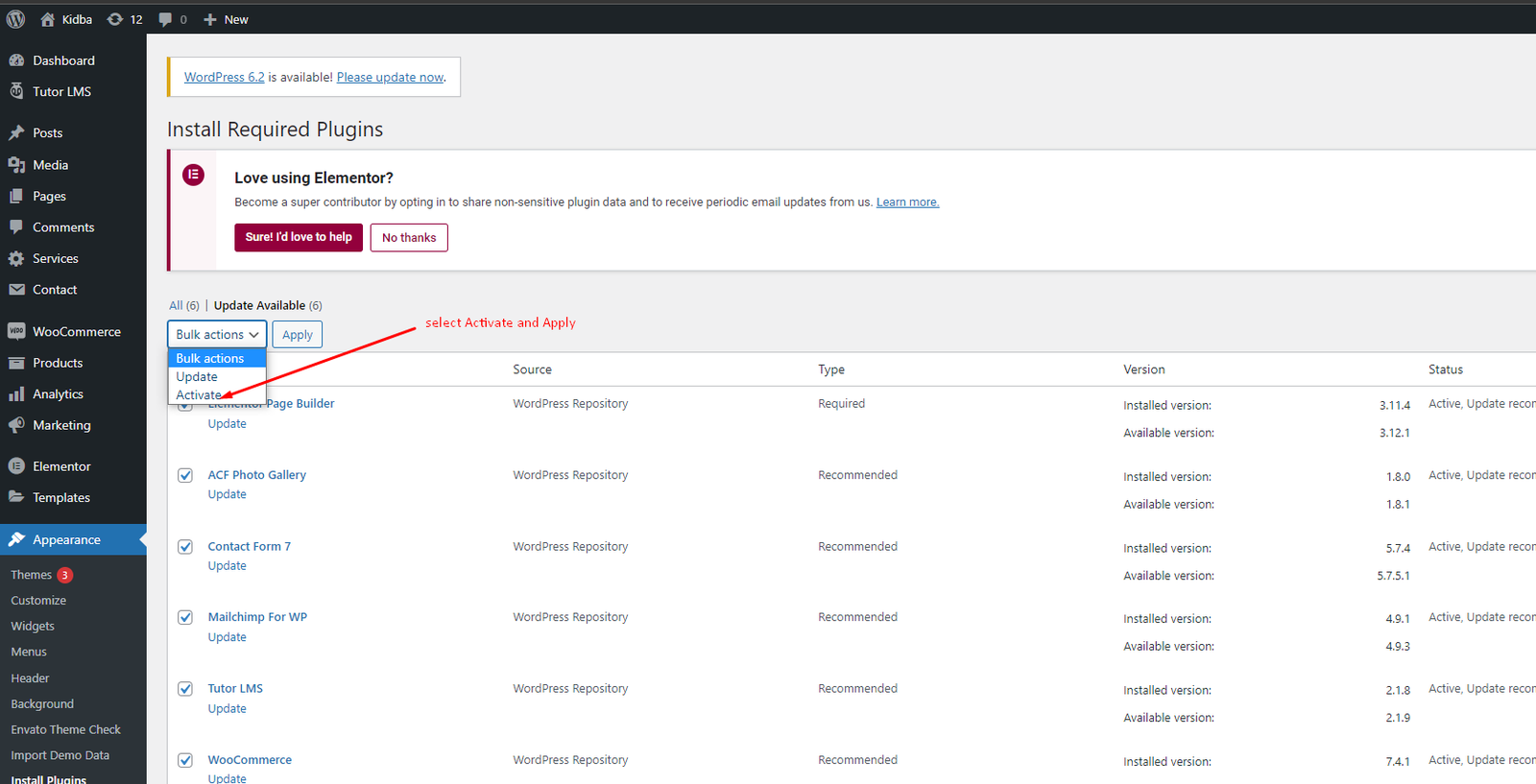1536x784 pixels.
Task: Click the 'Please update now' link
Action: [x=390, y=78]
